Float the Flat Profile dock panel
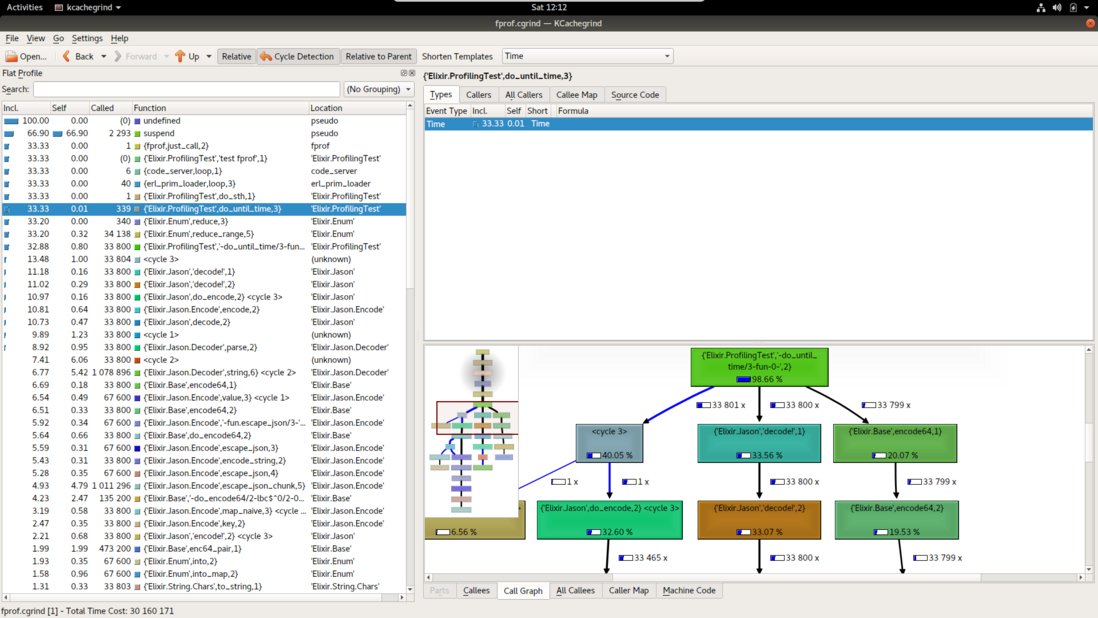 pos(403,73)
